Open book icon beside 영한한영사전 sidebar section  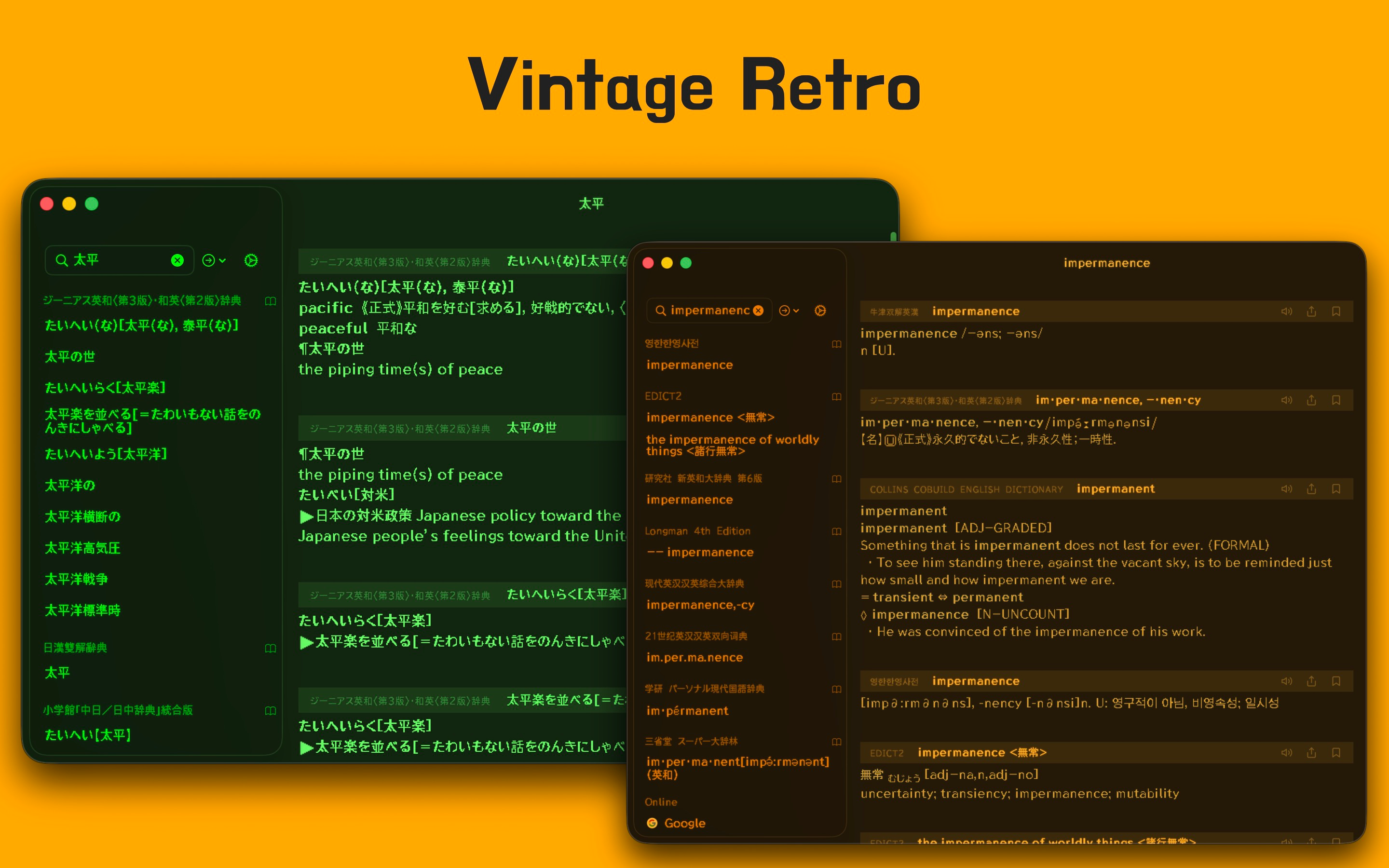836,344
